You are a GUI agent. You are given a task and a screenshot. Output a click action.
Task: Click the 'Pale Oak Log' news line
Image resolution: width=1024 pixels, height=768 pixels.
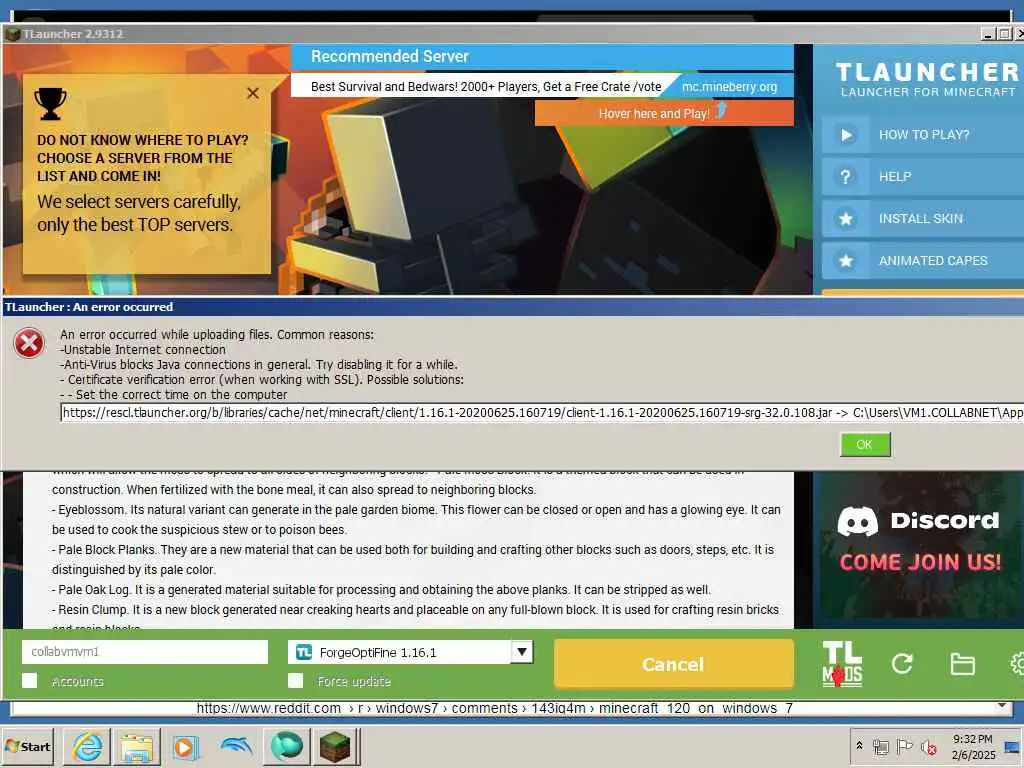(x=381, y=590)
